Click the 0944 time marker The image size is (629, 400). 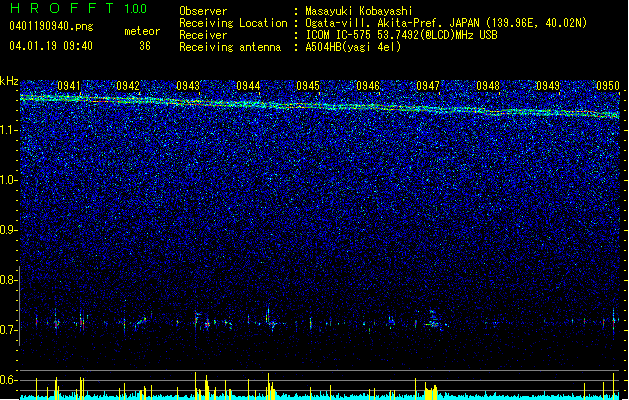[248, 86]
